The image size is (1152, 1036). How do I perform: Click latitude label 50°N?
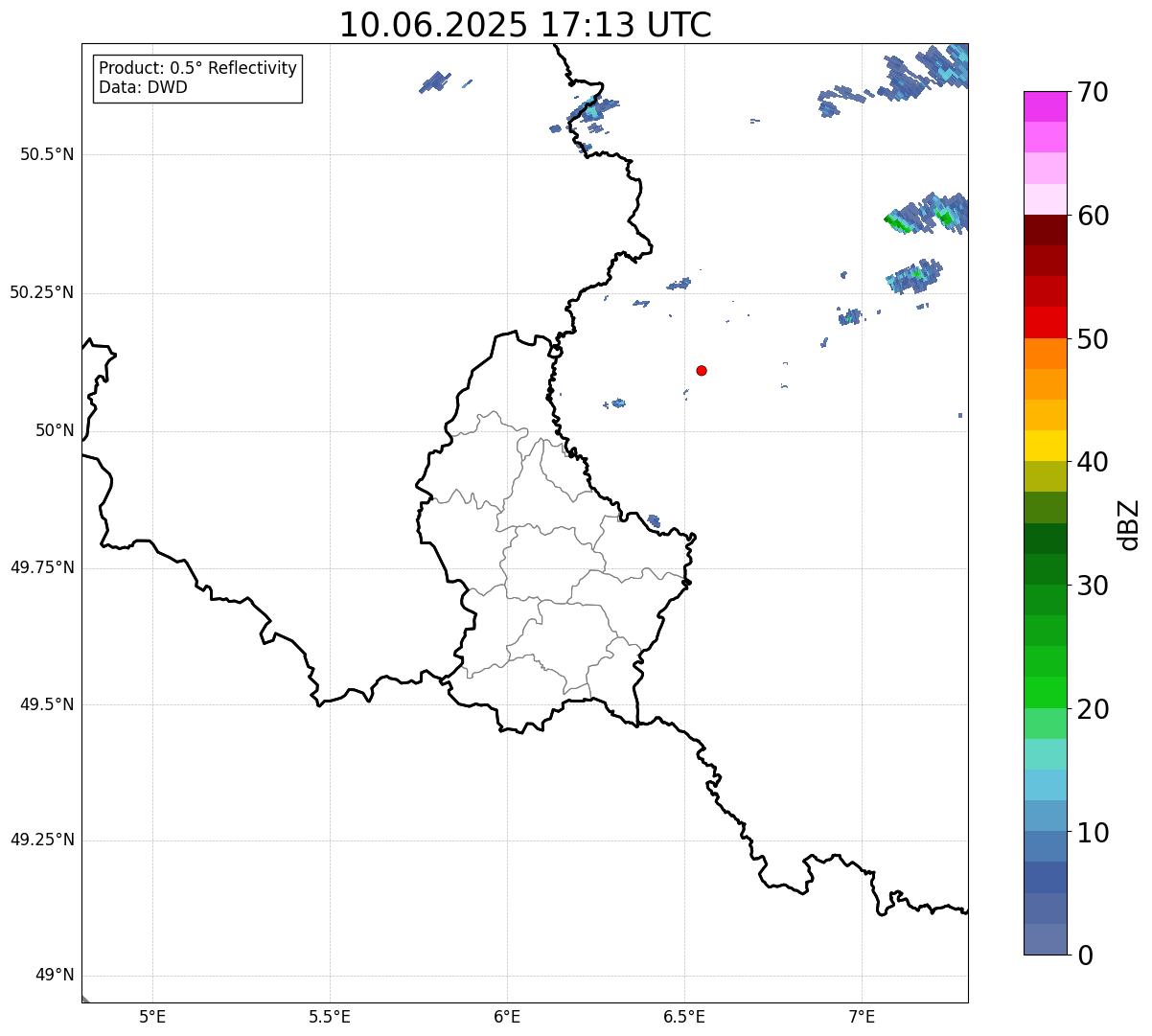pyautogui.click(x=55, y=430)
